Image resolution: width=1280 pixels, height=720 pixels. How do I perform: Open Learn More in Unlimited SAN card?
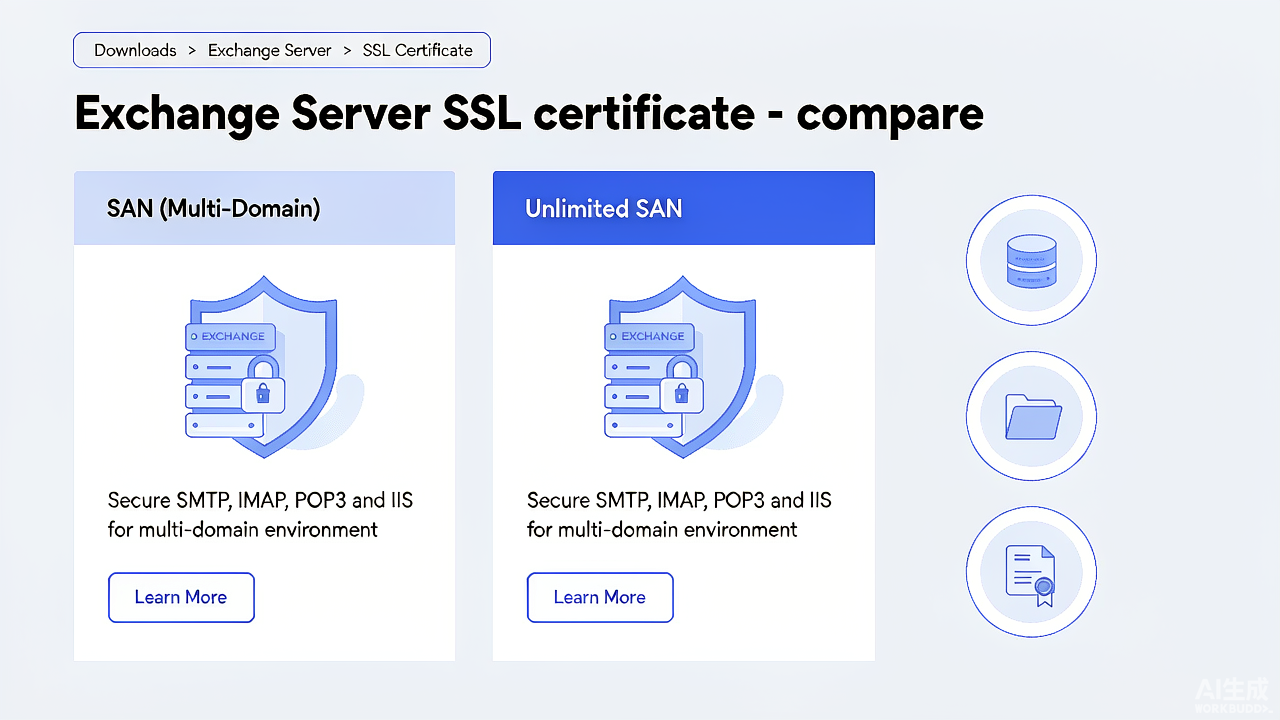coord(600,597)
